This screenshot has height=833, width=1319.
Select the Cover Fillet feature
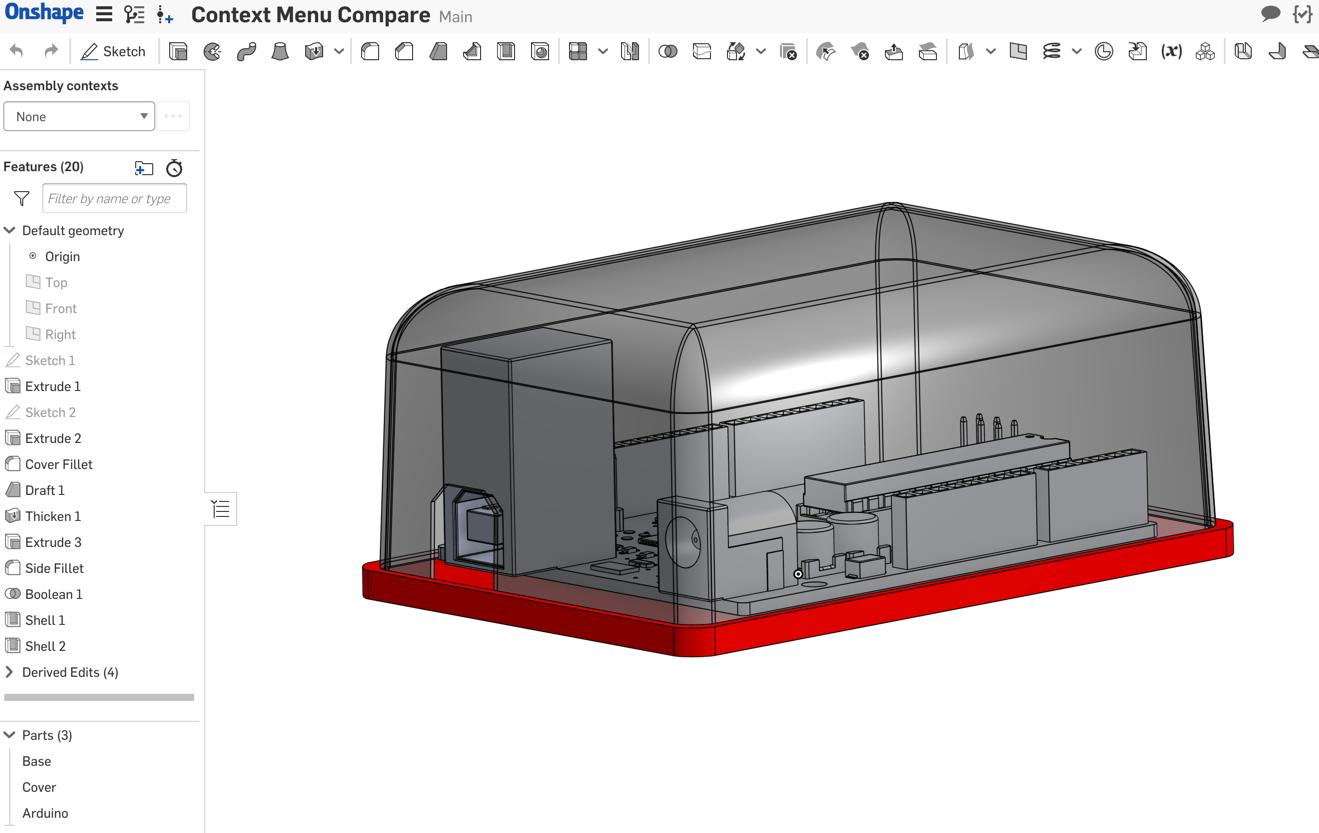tap(58, 464)
